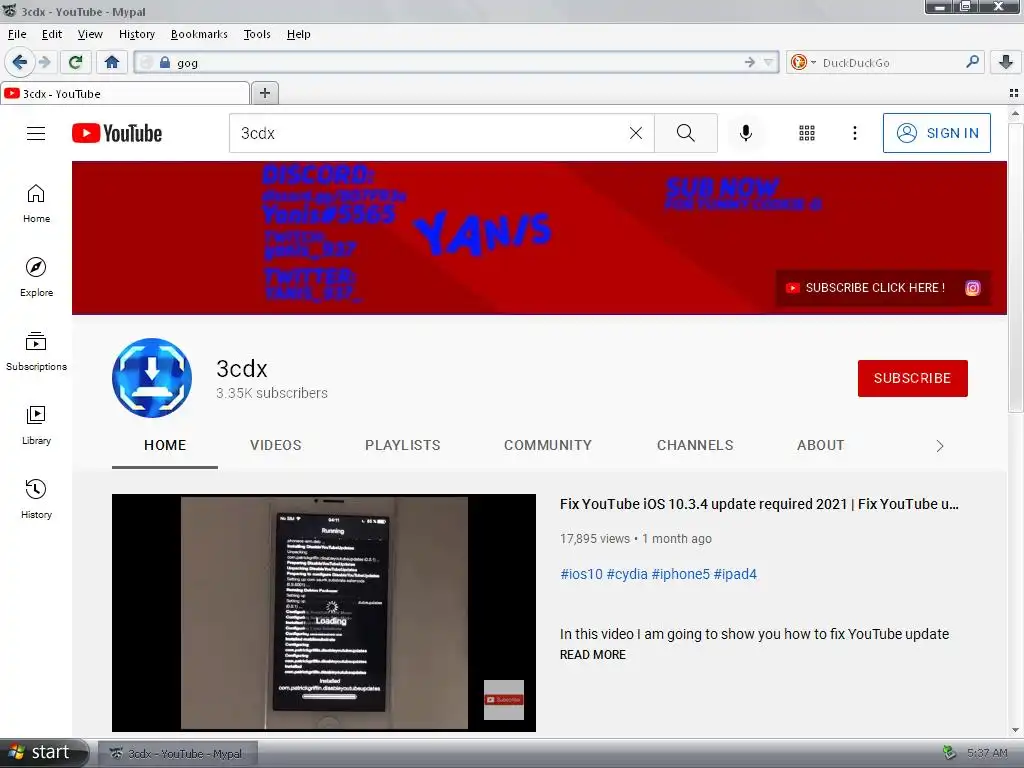The height and width of the screenshot is (768, 1024).
Task: Click the page scrollbar up arrow
Action: coord(1015,114)
